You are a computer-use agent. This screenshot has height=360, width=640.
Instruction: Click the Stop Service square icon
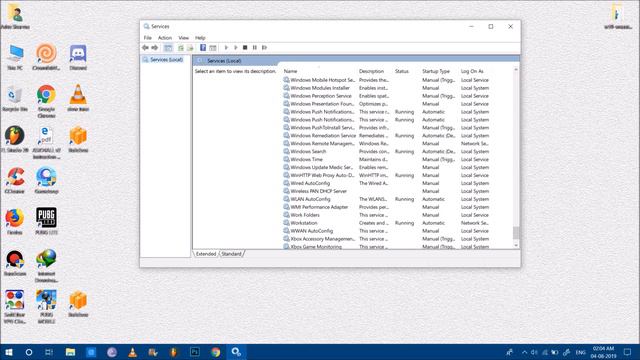245,48
